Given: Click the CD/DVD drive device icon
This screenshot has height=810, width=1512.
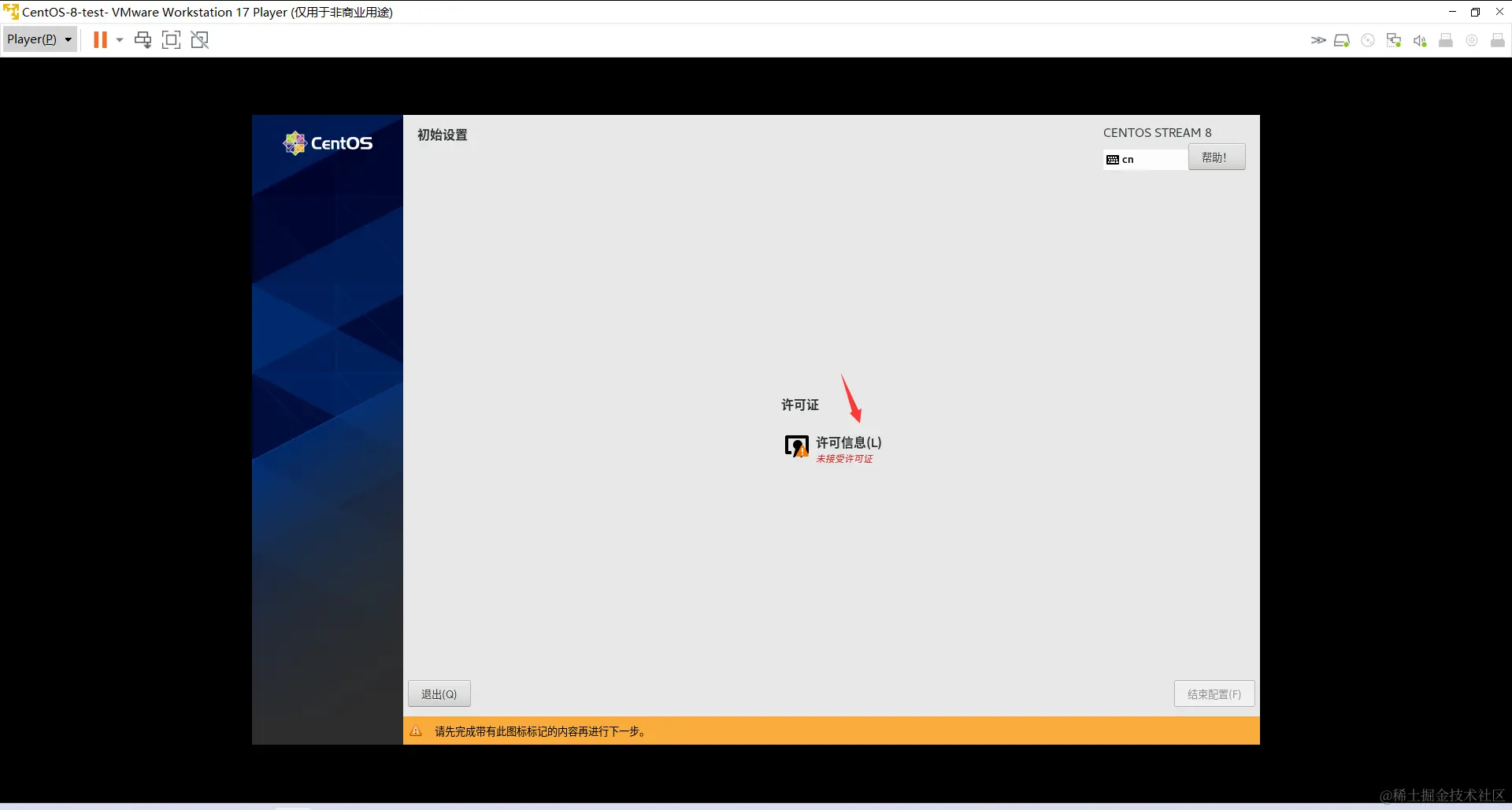Looking at the screenshot, I should [1368, 40].
